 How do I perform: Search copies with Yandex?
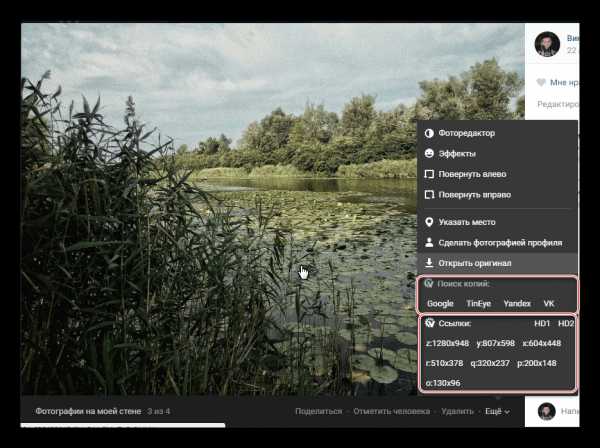pyautogui.click(x=517, y=304)
